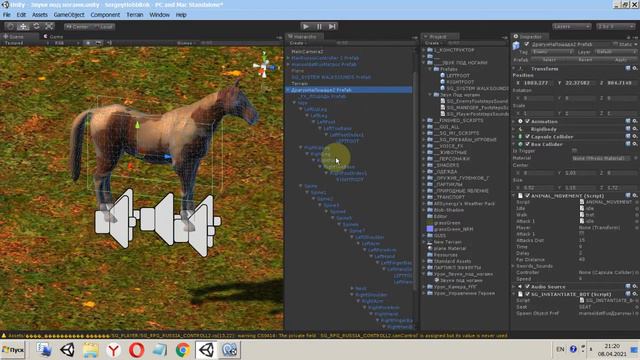The height and width of the screenshot is (360, 640).
Task: Open the Tag dropdown
Action: [x=552, y=52]
